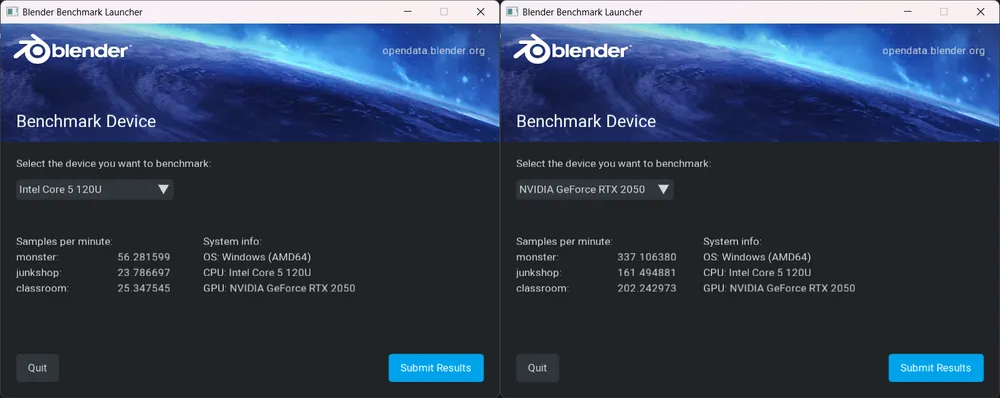Select the junkshop score 23.786697
Image resolution: width=1000 pixels, height=398 pixels.
coord(144,272)
